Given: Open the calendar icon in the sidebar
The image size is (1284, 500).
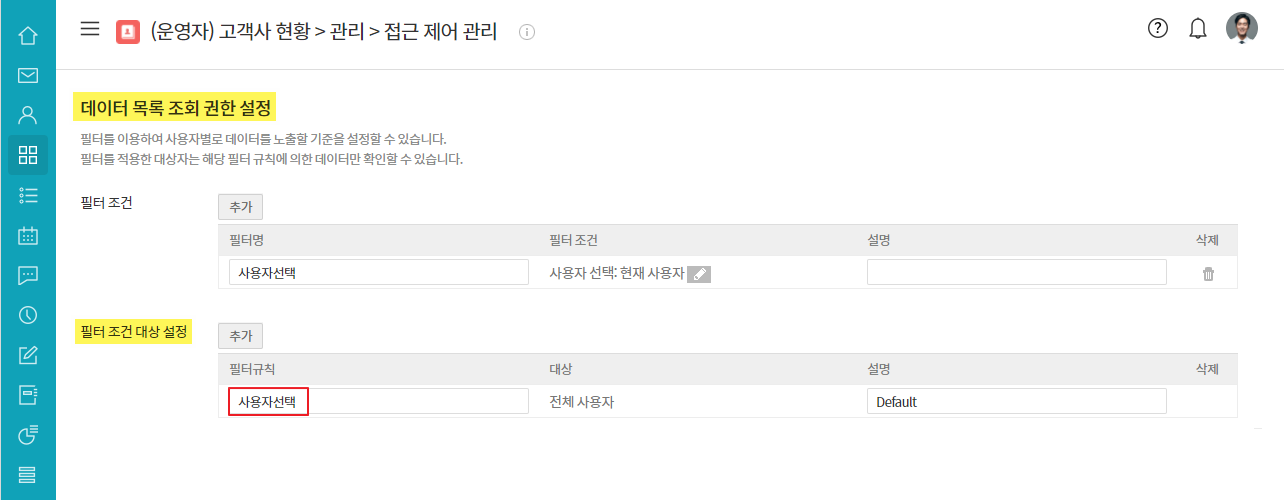Looking at the screenshot, I should point(28,236).
